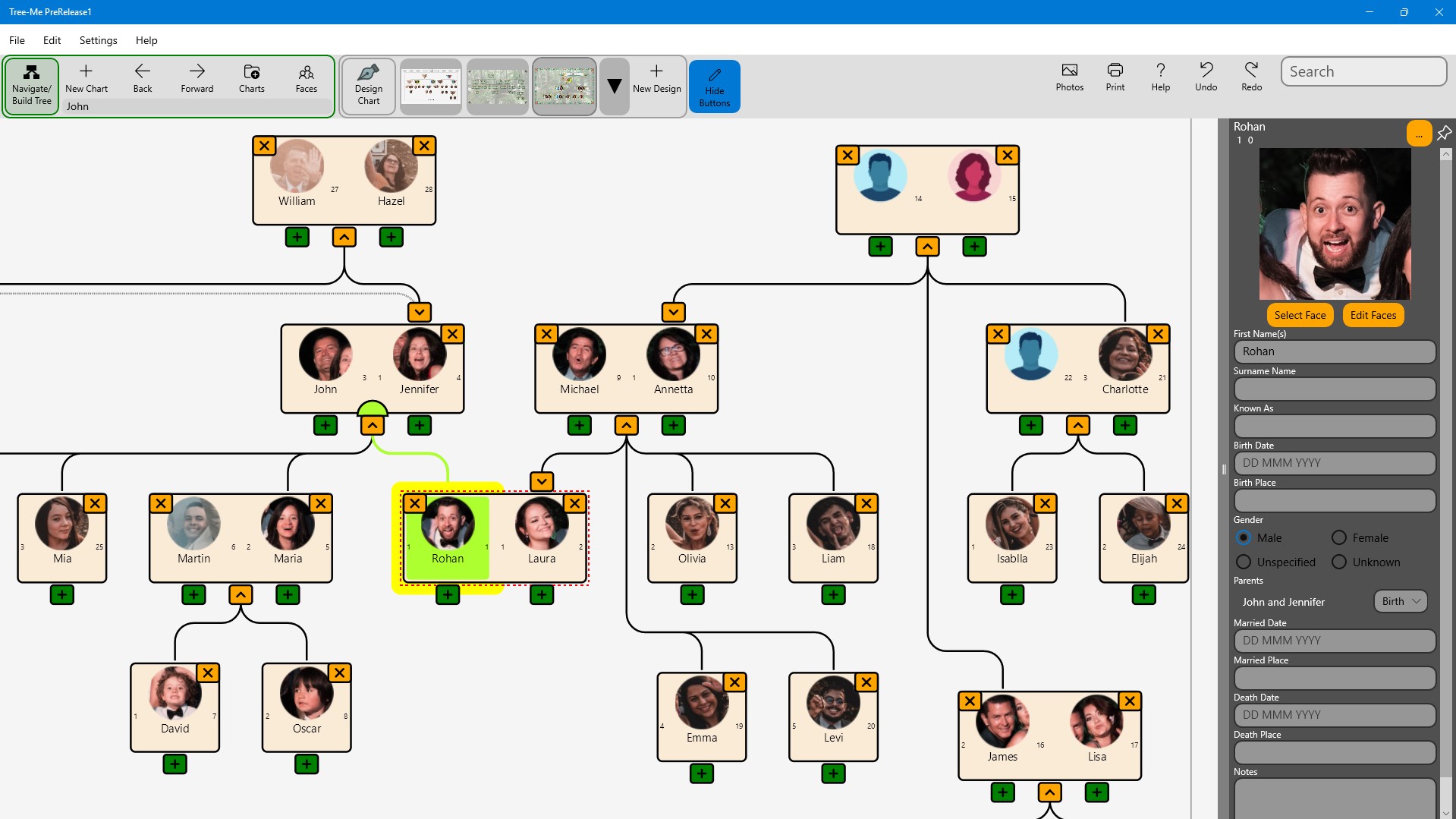Activate Hide Buttons mode
The width and height of the screenshot is (1456, 819).
point(714,86)
